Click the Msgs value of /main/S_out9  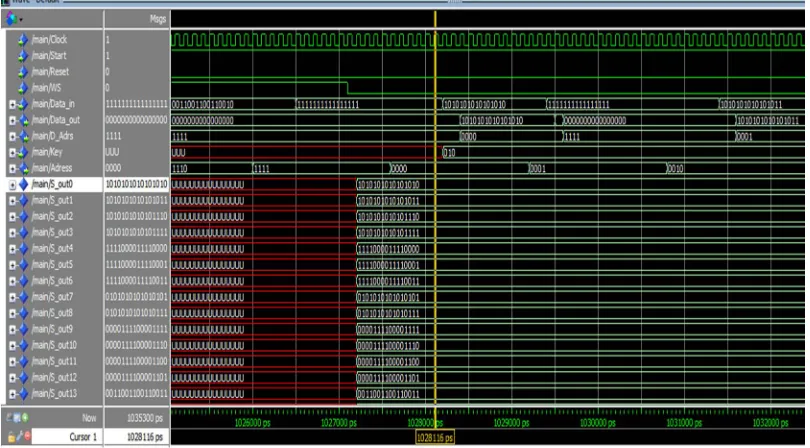136,329
